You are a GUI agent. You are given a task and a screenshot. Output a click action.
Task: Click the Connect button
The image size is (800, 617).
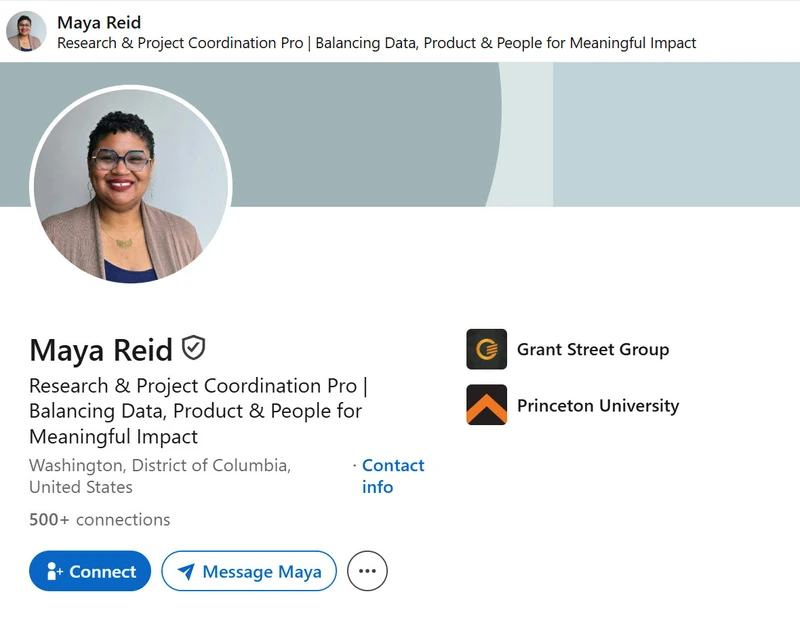[90, 571]
